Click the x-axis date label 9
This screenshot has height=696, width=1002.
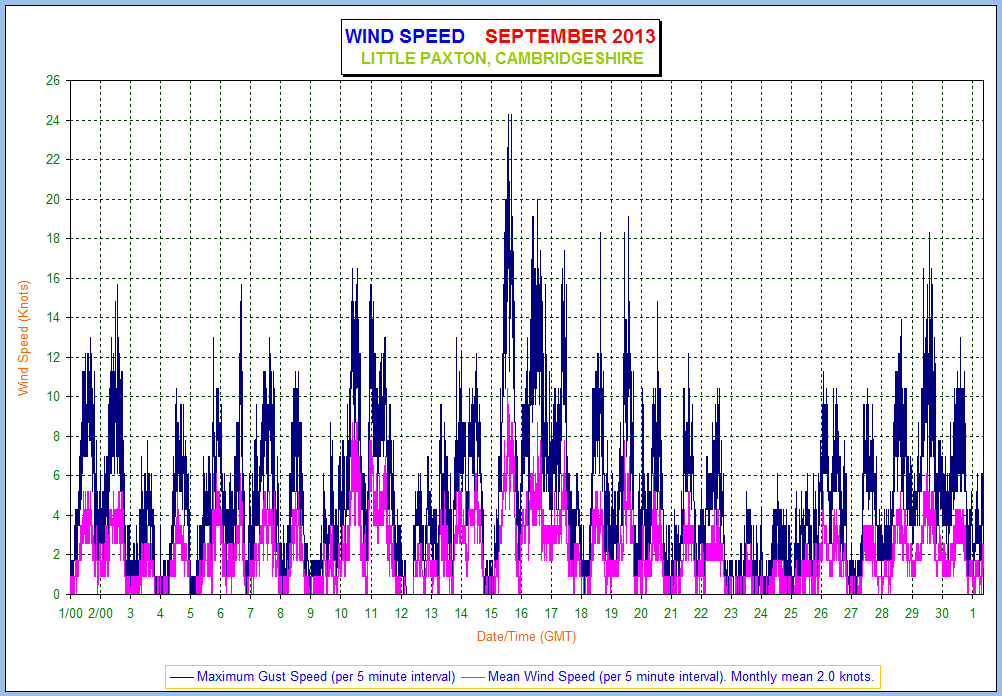311,614
